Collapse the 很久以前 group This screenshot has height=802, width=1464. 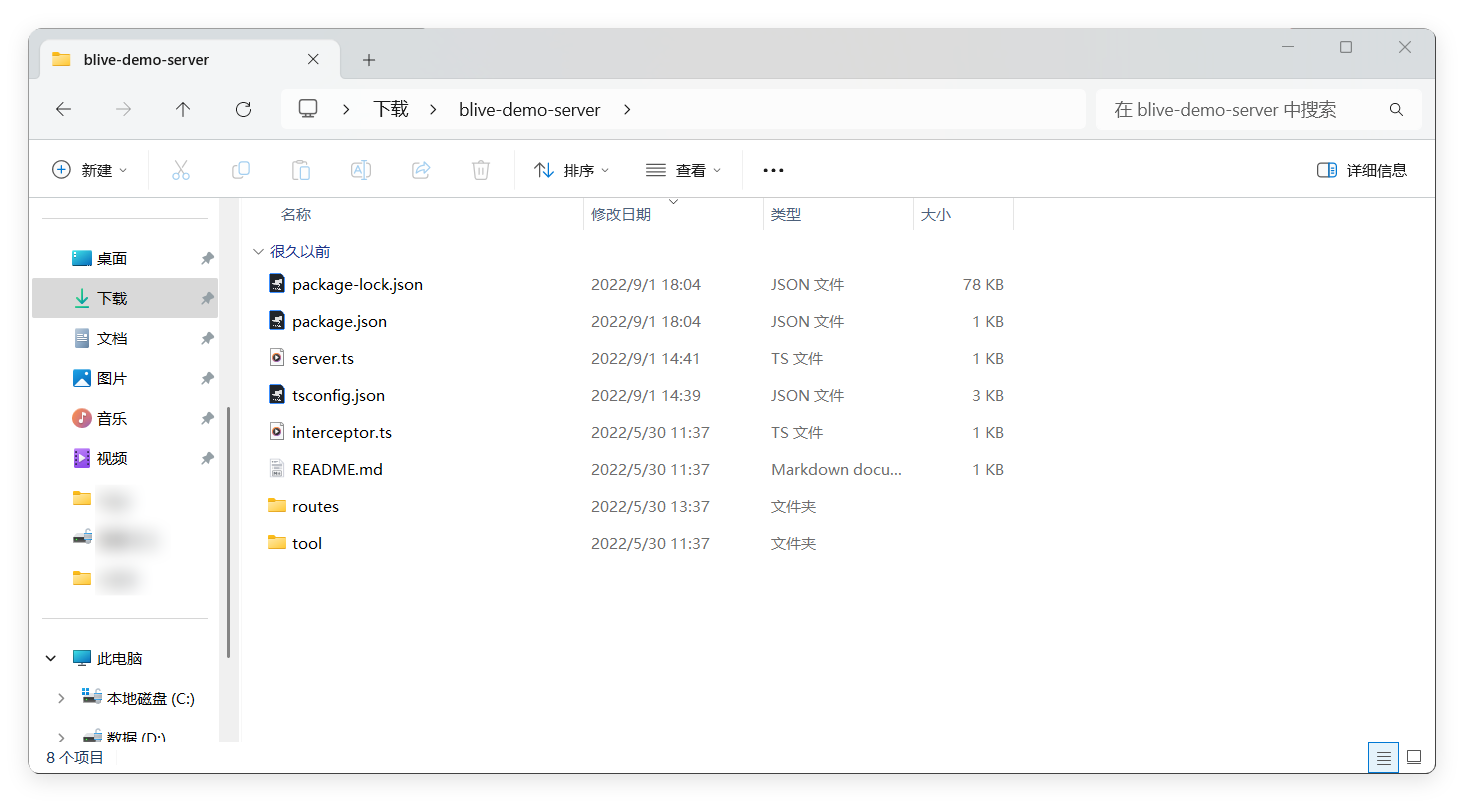259,252
